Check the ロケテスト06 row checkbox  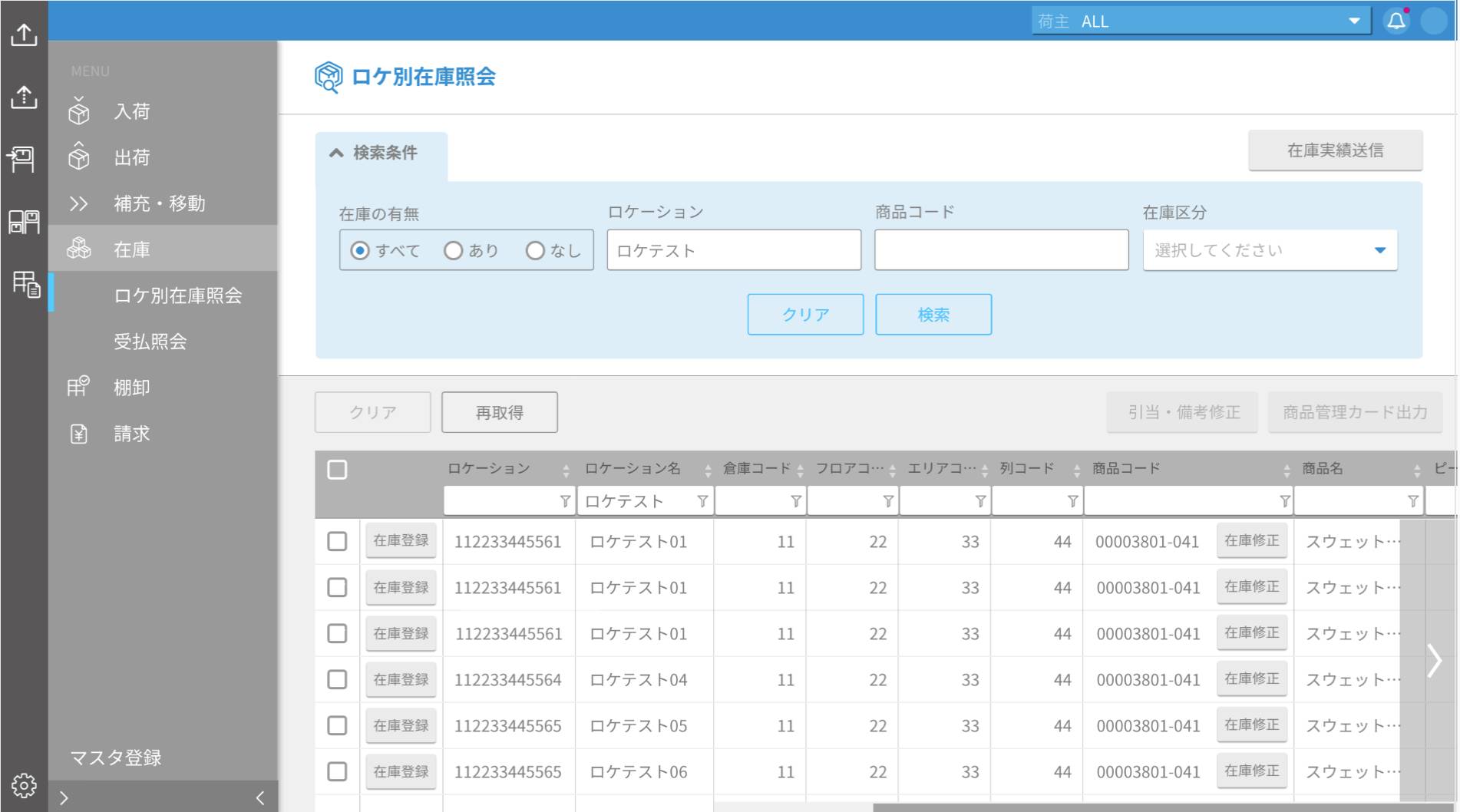pos(337,772)
